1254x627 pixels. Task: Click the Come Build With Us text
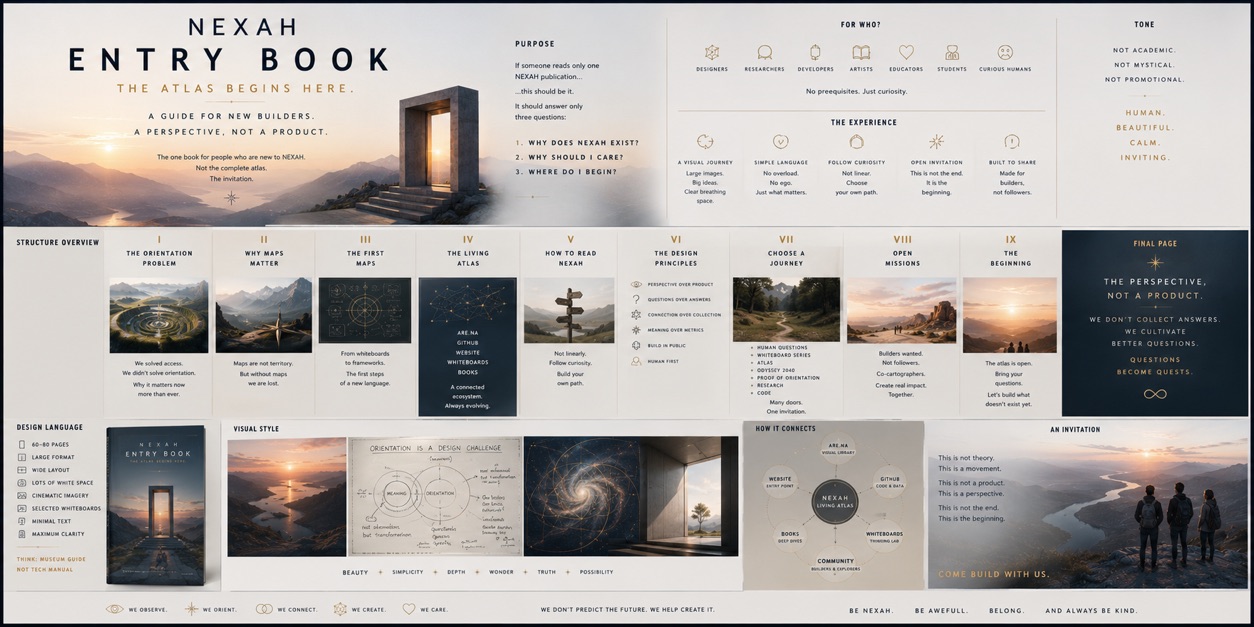[993, 574]
